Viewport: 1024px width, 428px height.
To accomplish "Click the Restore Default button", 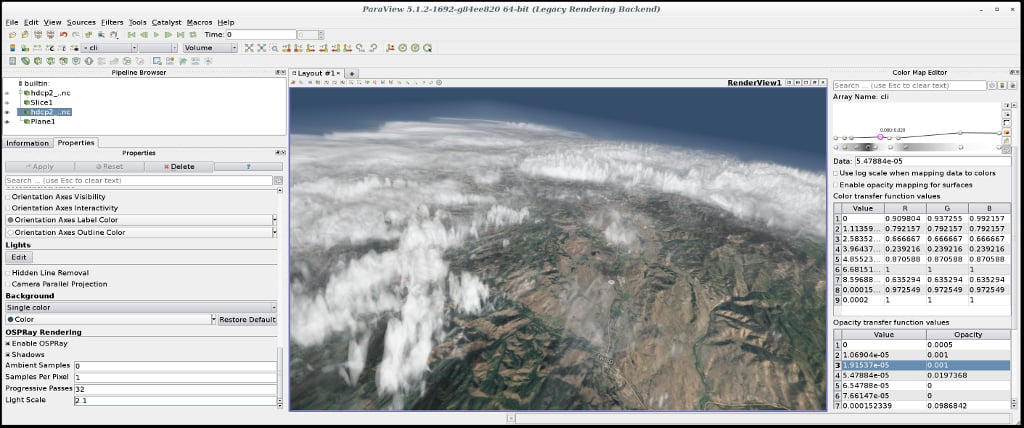I will 247,320.
